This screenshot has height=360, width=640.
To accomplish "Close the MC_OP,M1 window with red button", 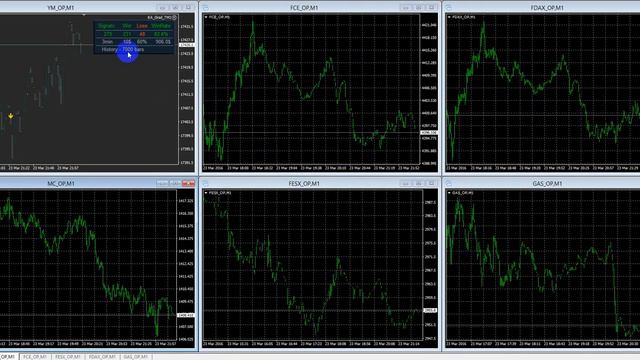I will [188, 184].
